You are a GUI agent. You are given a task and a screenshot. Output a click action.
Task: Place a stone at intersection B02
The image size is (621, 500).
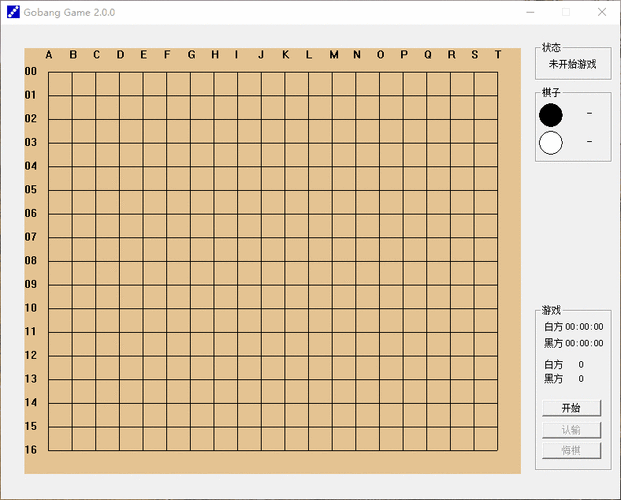click(72, 119)
